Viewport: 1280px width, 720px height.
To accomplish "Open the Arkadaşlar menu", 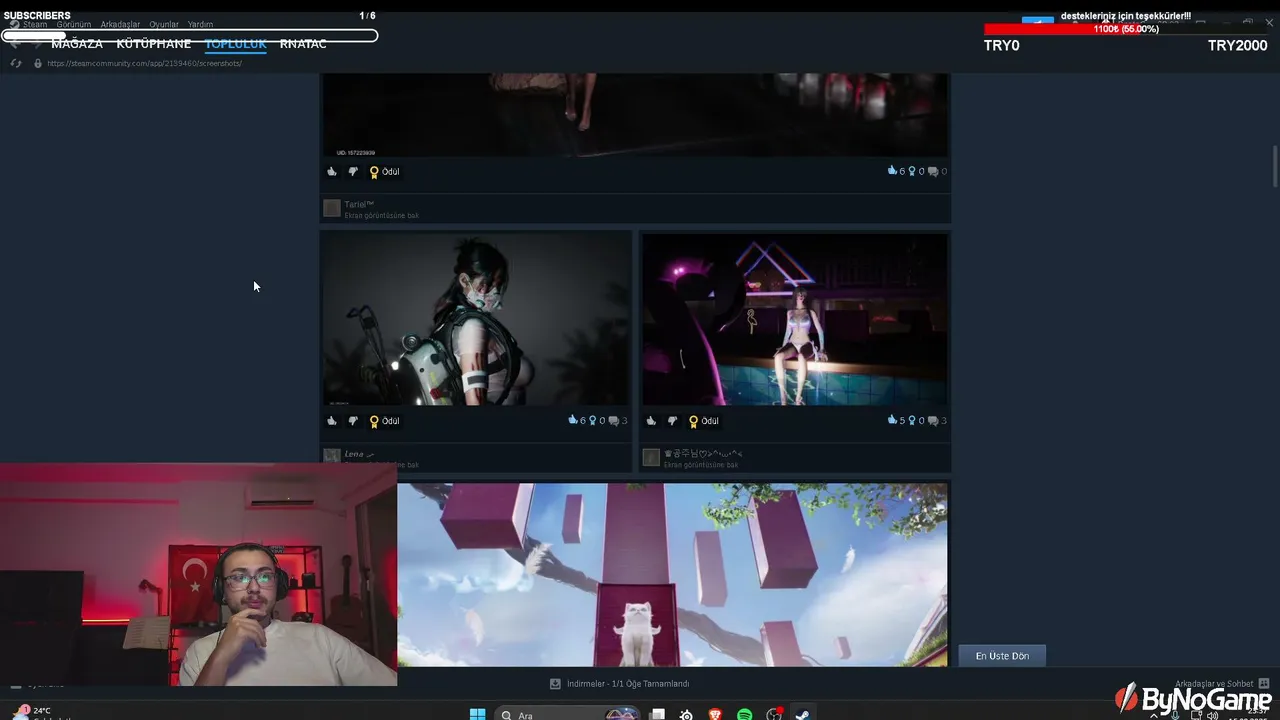I will [x=120, y=24].
